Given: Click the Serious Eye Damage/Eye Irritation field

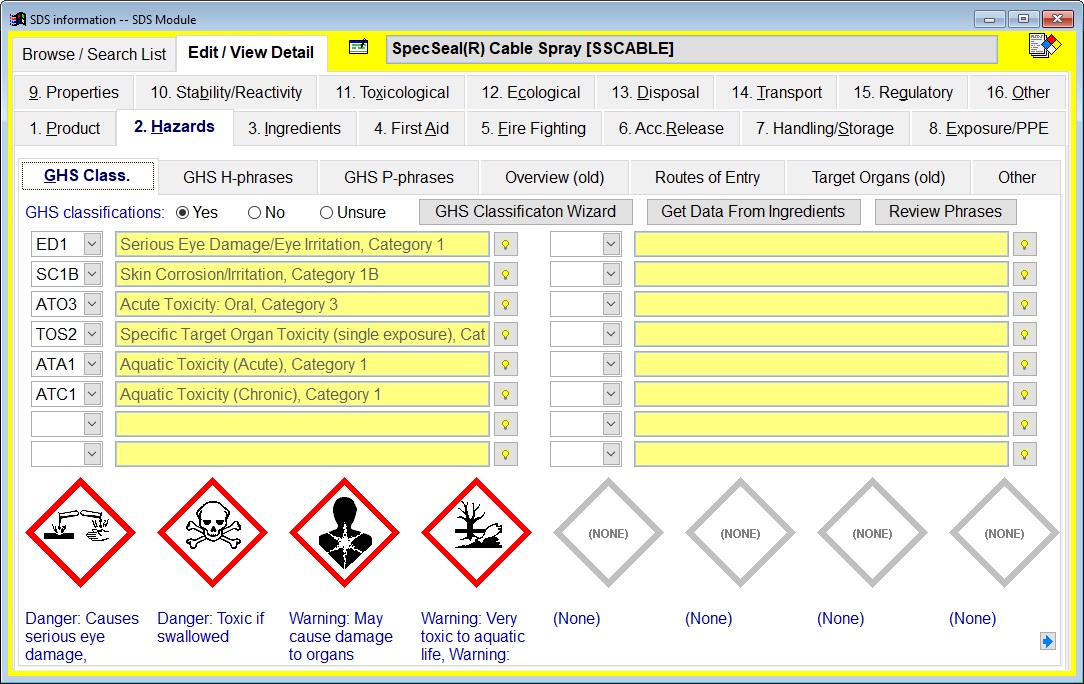Looking at the screenshot, I should (x=302, y=245).
